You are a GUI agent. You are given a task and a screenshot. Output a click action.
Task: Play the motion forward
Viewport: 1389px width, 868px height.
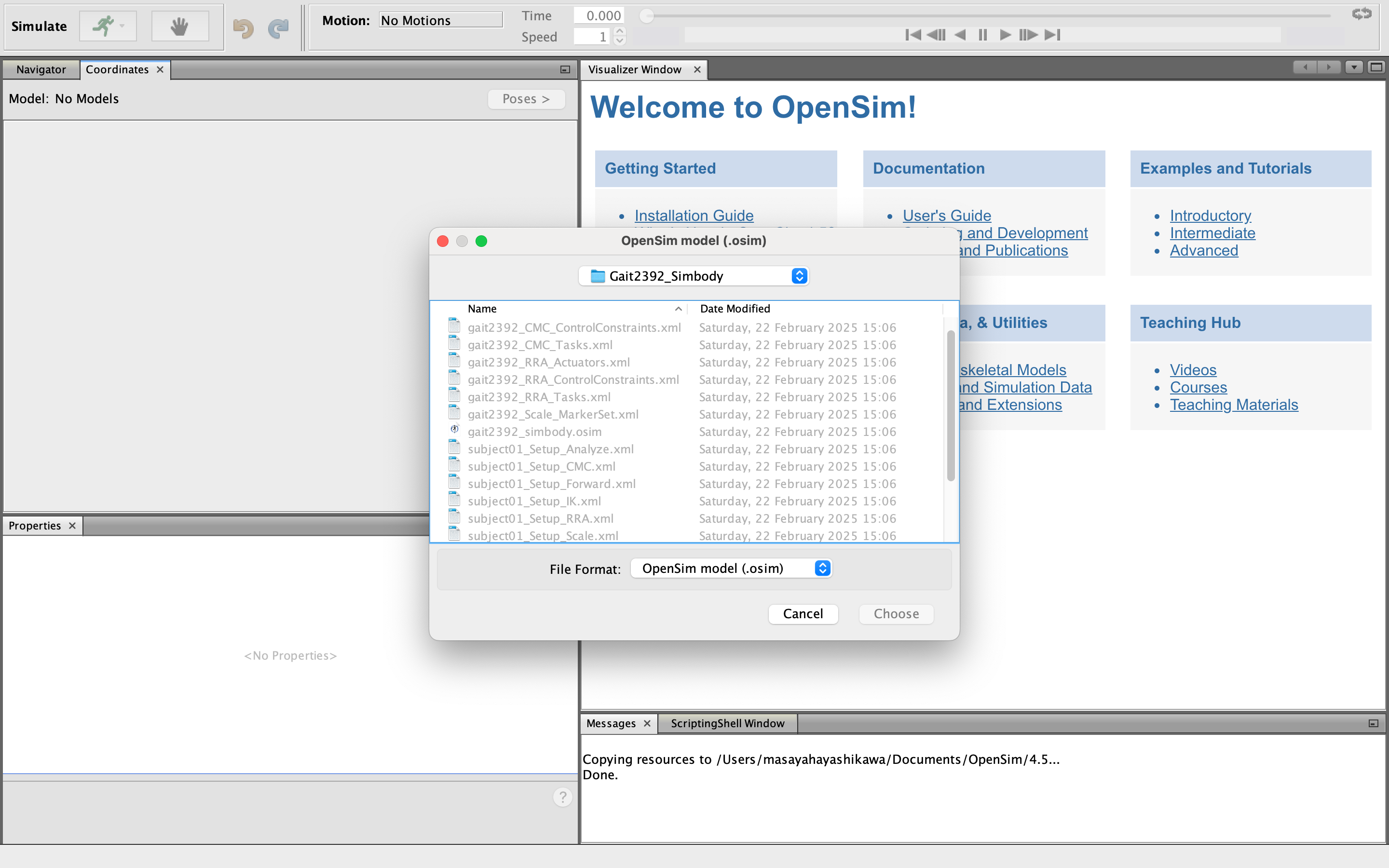coord(1005,35)
